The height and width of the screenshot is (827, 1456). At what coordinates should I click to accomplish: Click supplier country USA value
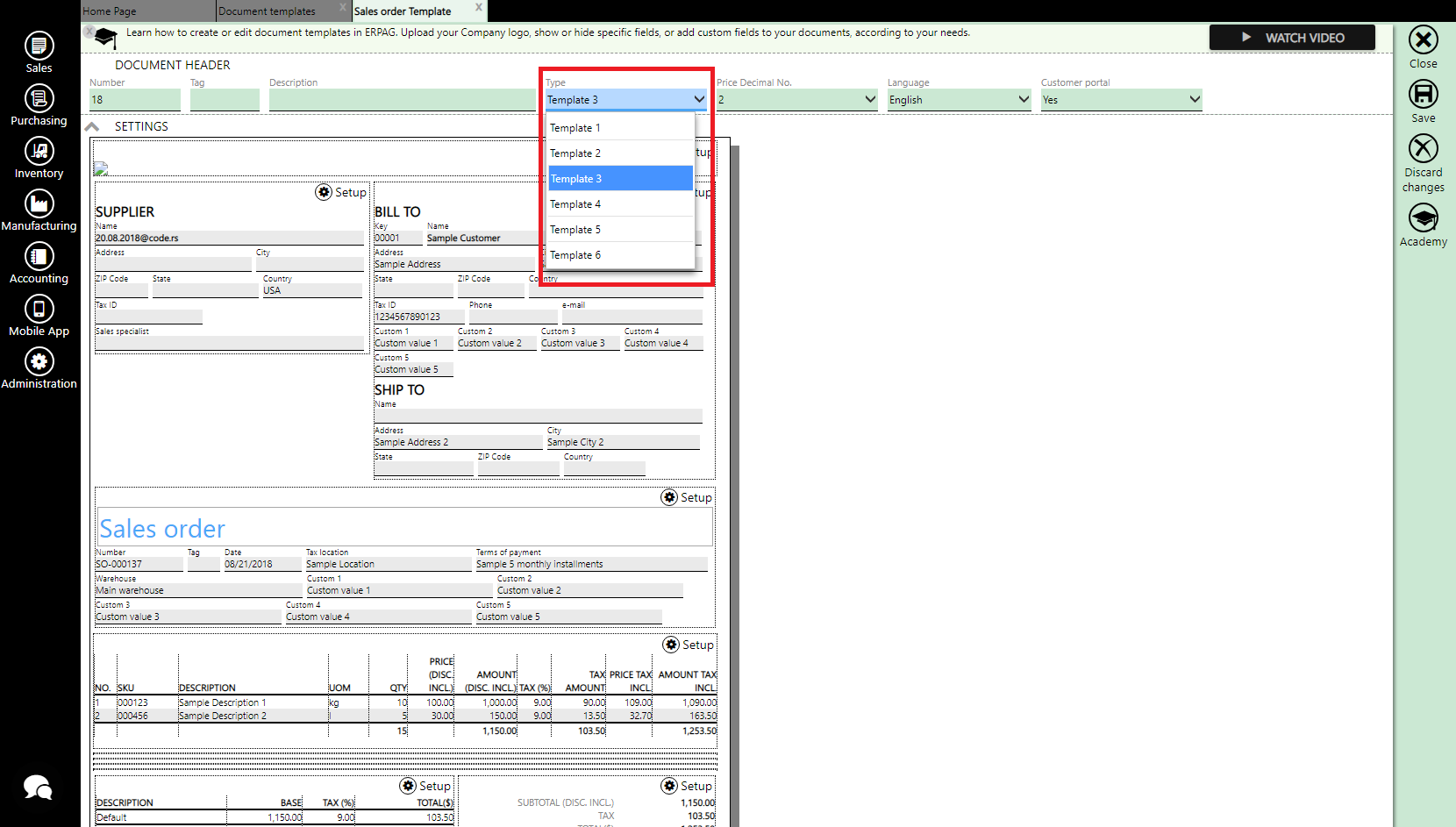coord(272,290)
